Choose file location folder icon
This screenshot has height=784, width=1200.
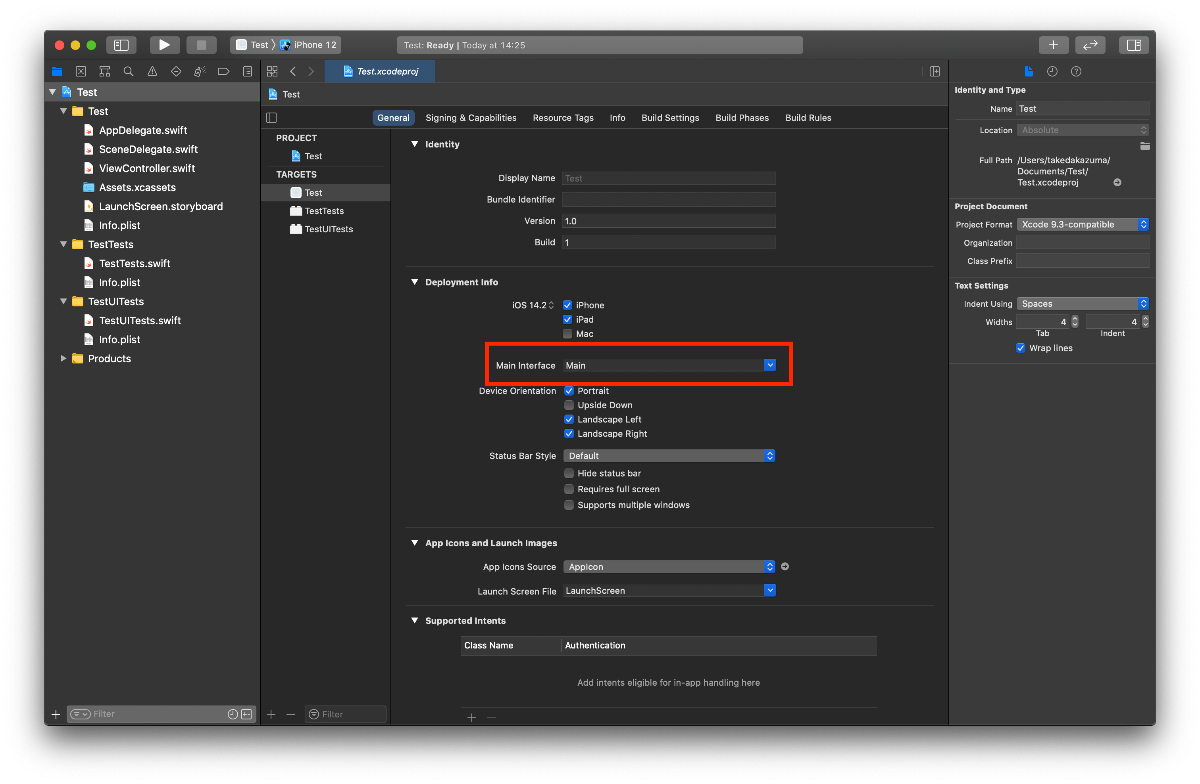pyautogui.click(x=1144, y=146)
